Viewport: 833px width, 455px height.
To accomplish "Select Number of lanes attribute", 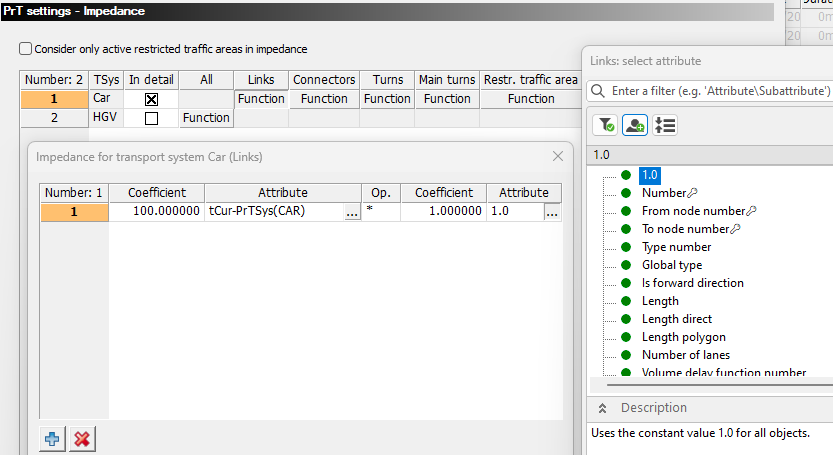I will tap(686, 355).
